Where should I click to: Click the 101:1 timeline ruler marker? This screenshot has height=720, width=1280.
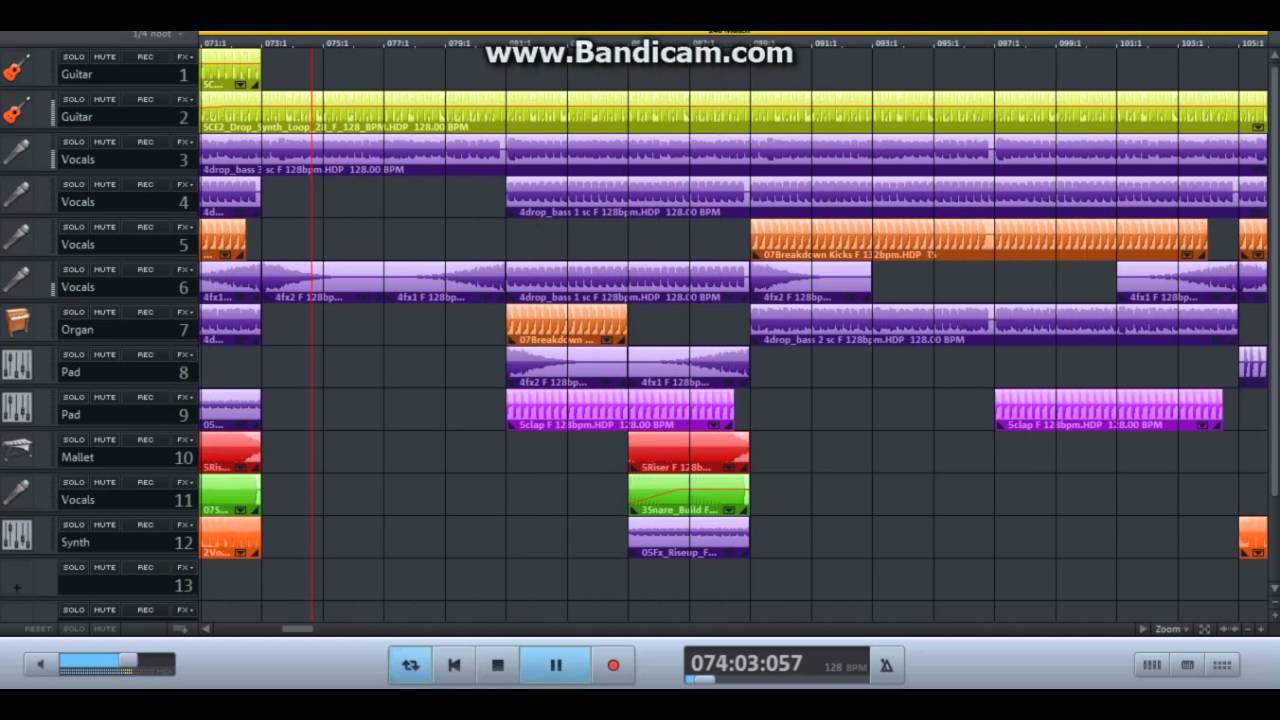pyautogui.click(x=1131, y=43)
